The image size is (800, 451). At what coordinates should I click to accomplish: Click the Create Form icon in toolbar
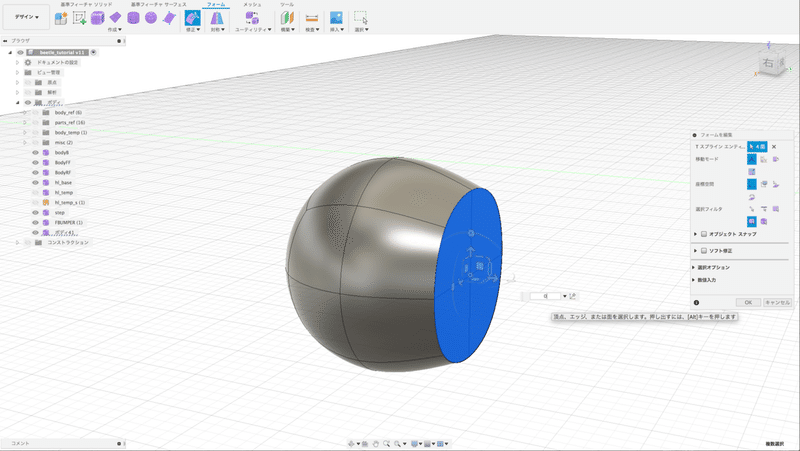61,18
